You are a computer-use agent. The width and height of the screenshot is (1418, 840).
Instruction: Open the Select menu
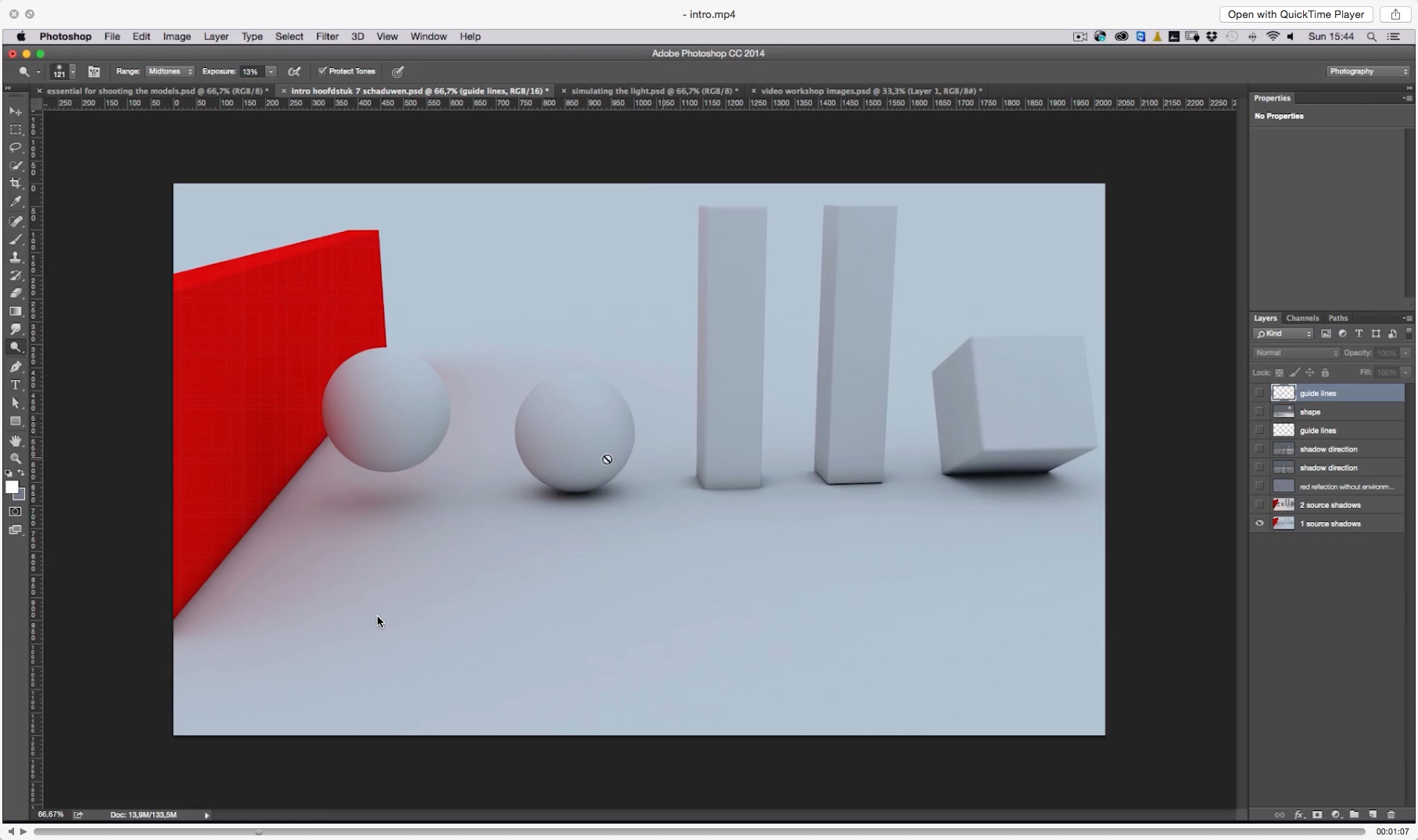click(x=288, y=36)
